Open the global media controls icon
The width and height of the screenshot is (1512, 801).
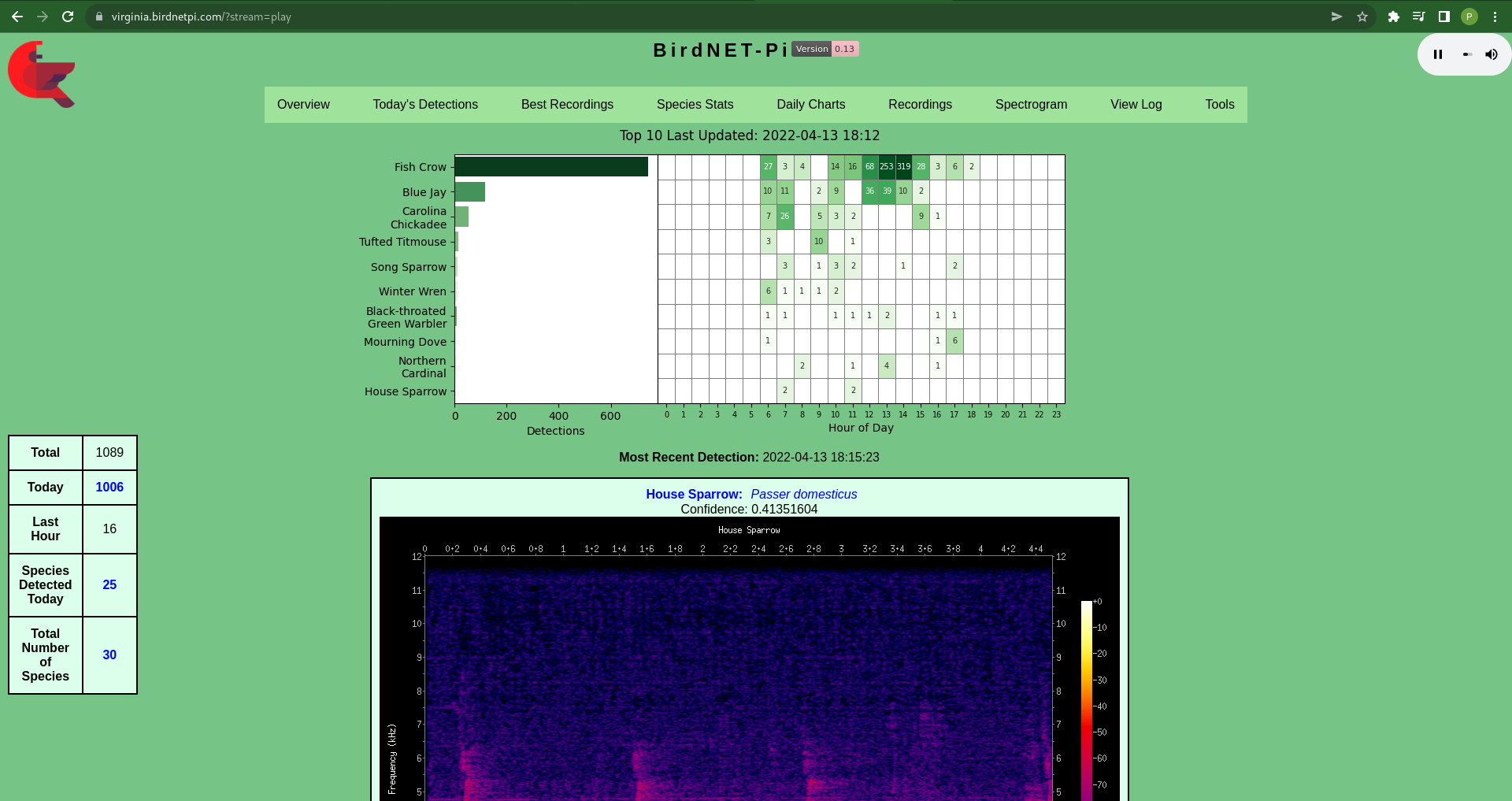pyautogui.click(x=1418, y=16)
